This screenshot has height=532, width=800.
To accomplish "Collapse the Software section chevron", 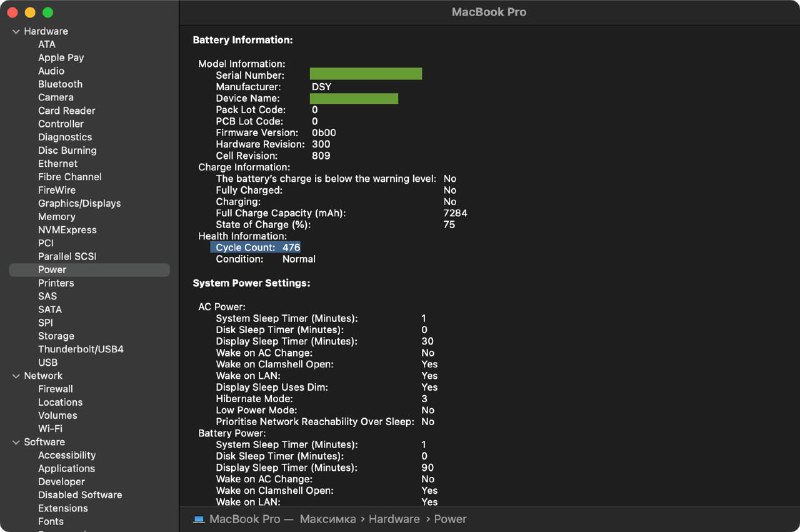I will [x=16, y=442].
